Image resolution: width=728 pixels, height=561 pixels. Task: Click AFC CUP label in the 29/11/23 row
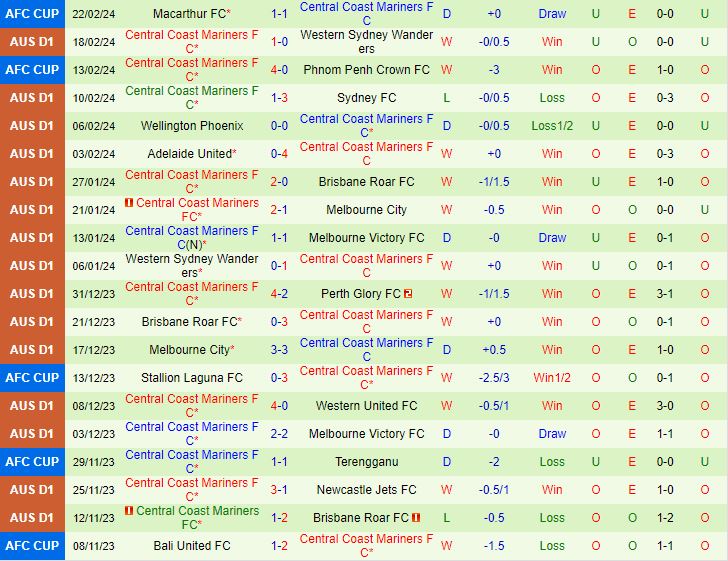pyautogui.click(x=32, y=462)
